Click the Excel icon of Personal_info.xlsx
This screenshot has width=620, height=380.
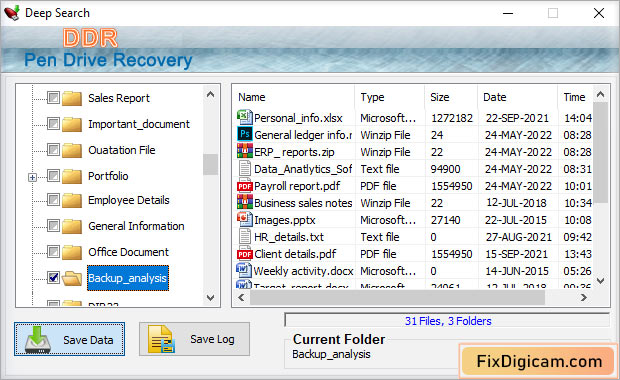244,117
